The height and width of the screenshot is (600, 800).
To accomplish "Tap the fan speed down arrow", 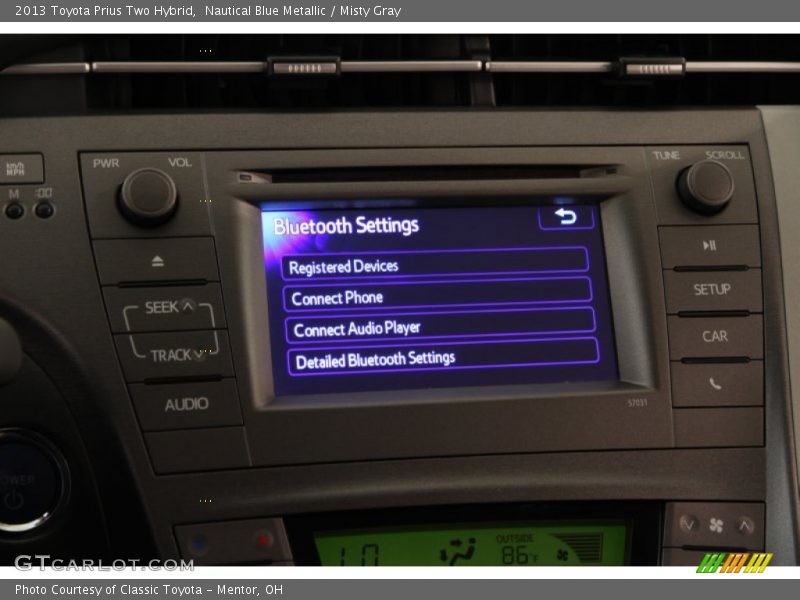I will pos(688,524).
